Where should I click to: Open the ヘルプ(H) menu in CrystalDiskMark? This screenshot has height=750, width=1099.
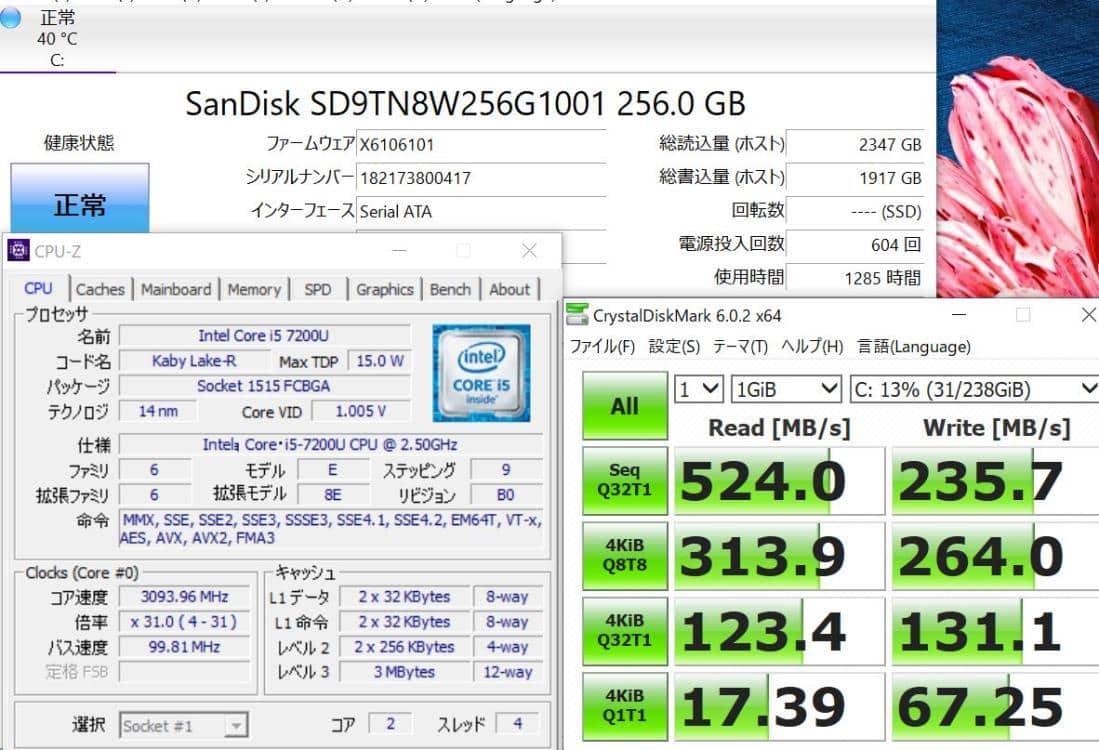point(812,346)
